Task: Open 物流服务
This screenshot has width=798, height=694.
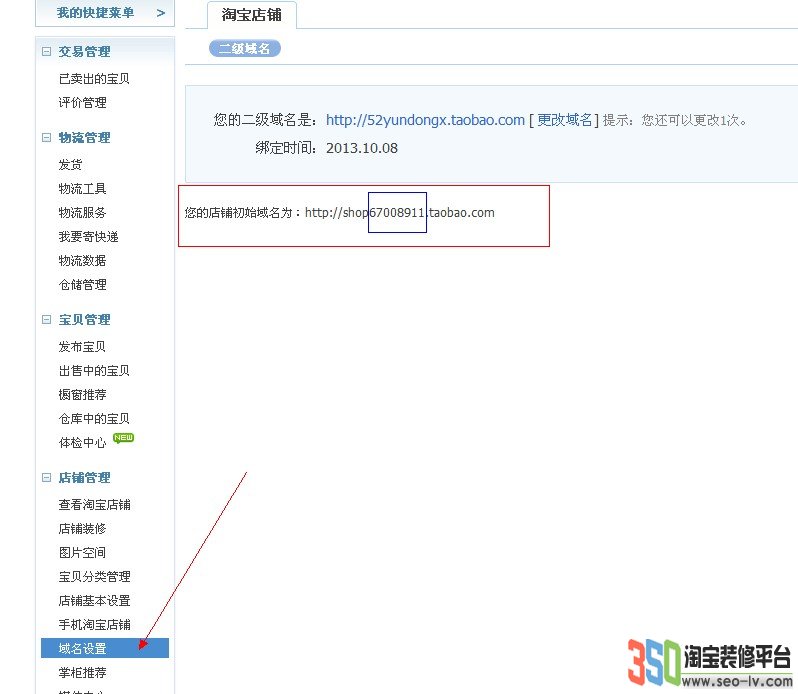Action: point(82,213)
